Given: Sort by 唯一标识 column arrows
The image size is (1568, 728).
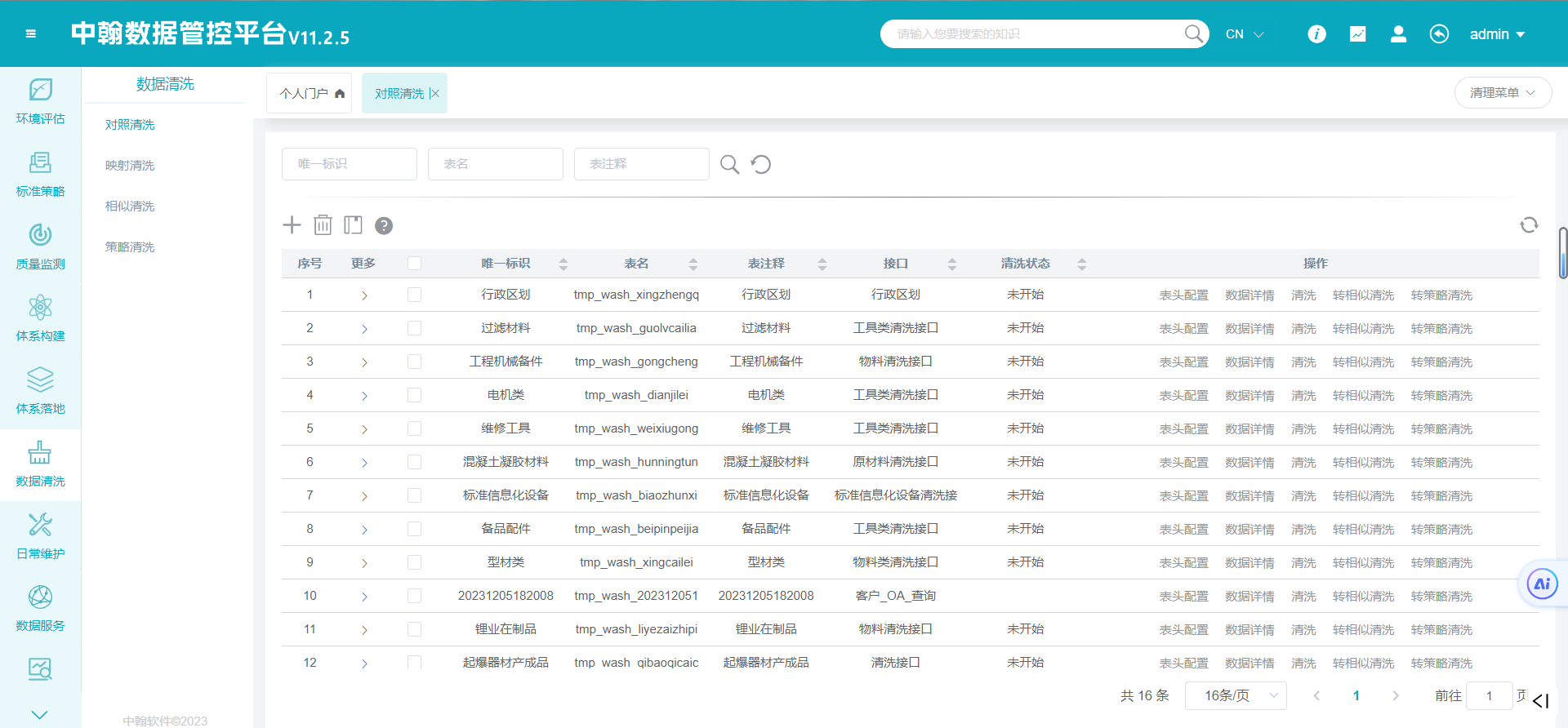Looking at the screenshot, I should [x=563, y=264].
